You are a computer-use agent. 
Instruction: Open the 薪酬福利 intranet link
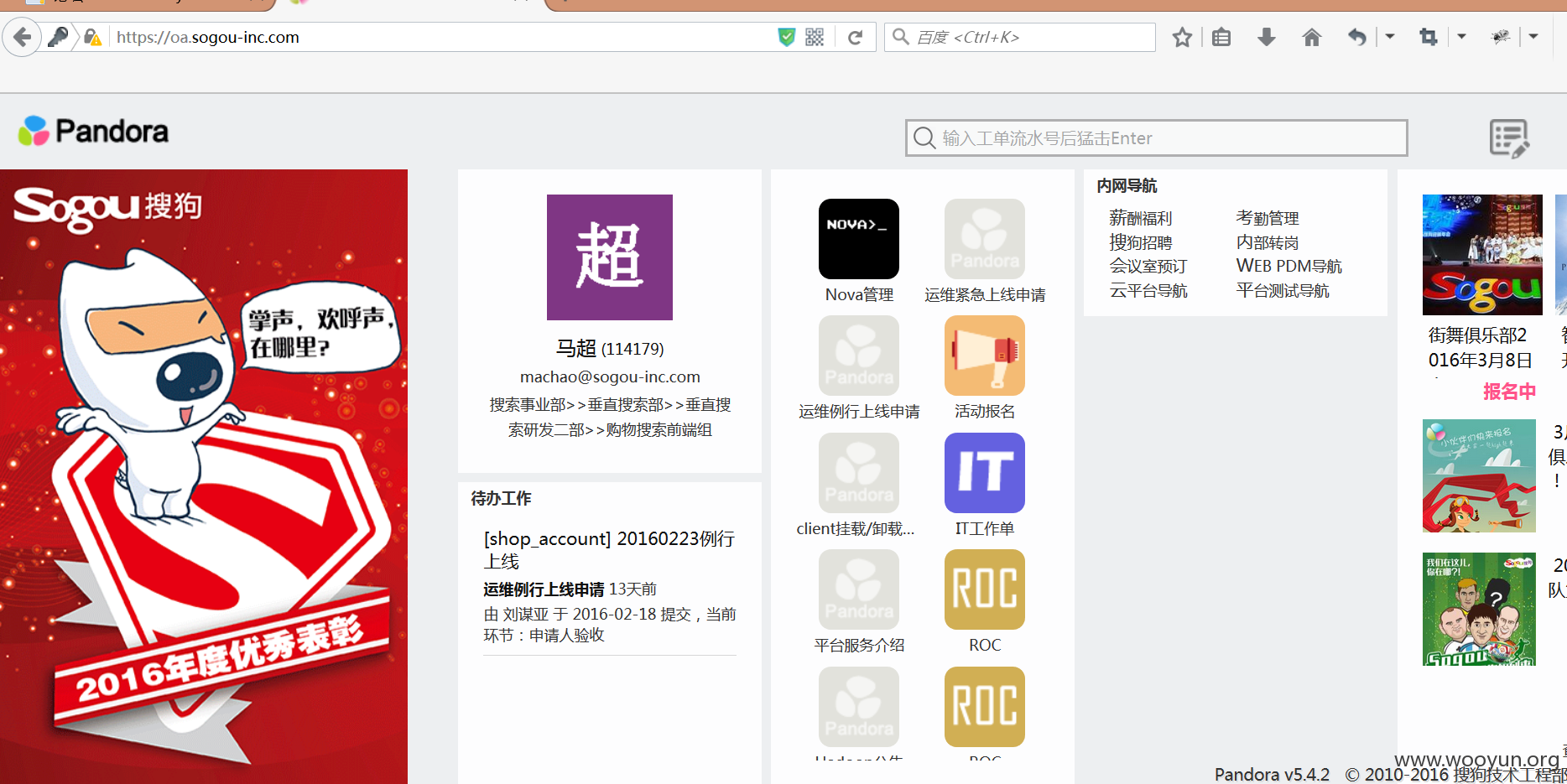pos(1141,218)
